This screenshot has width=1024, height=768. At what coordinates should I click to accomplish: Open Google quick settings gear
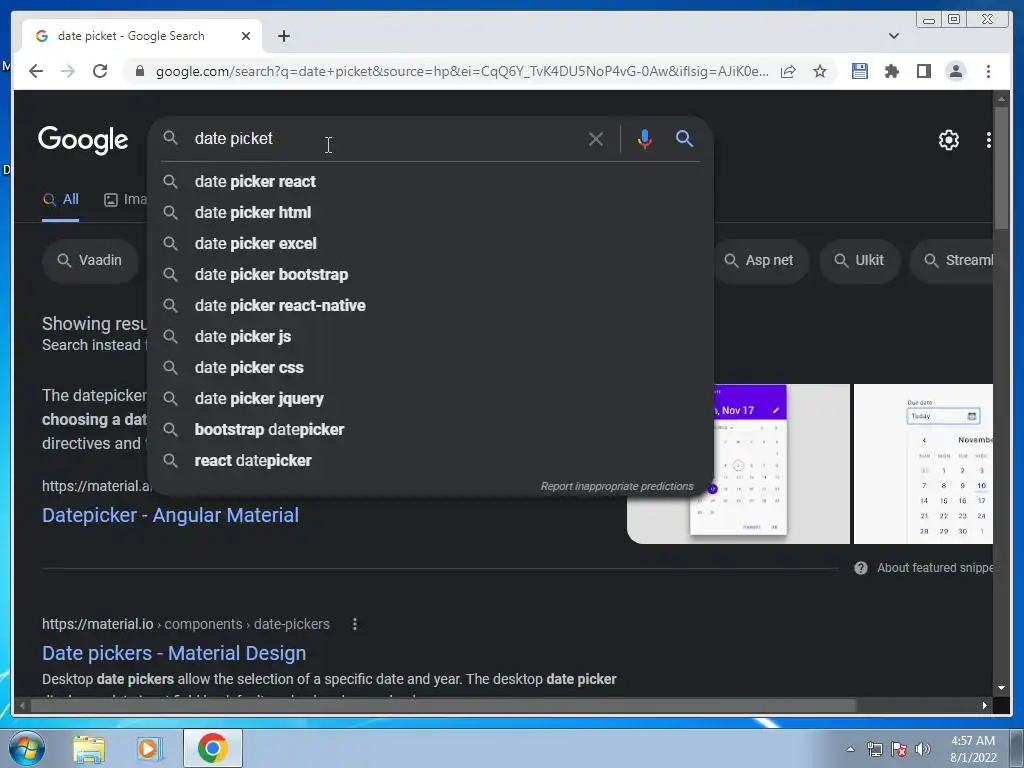point(948,140)
